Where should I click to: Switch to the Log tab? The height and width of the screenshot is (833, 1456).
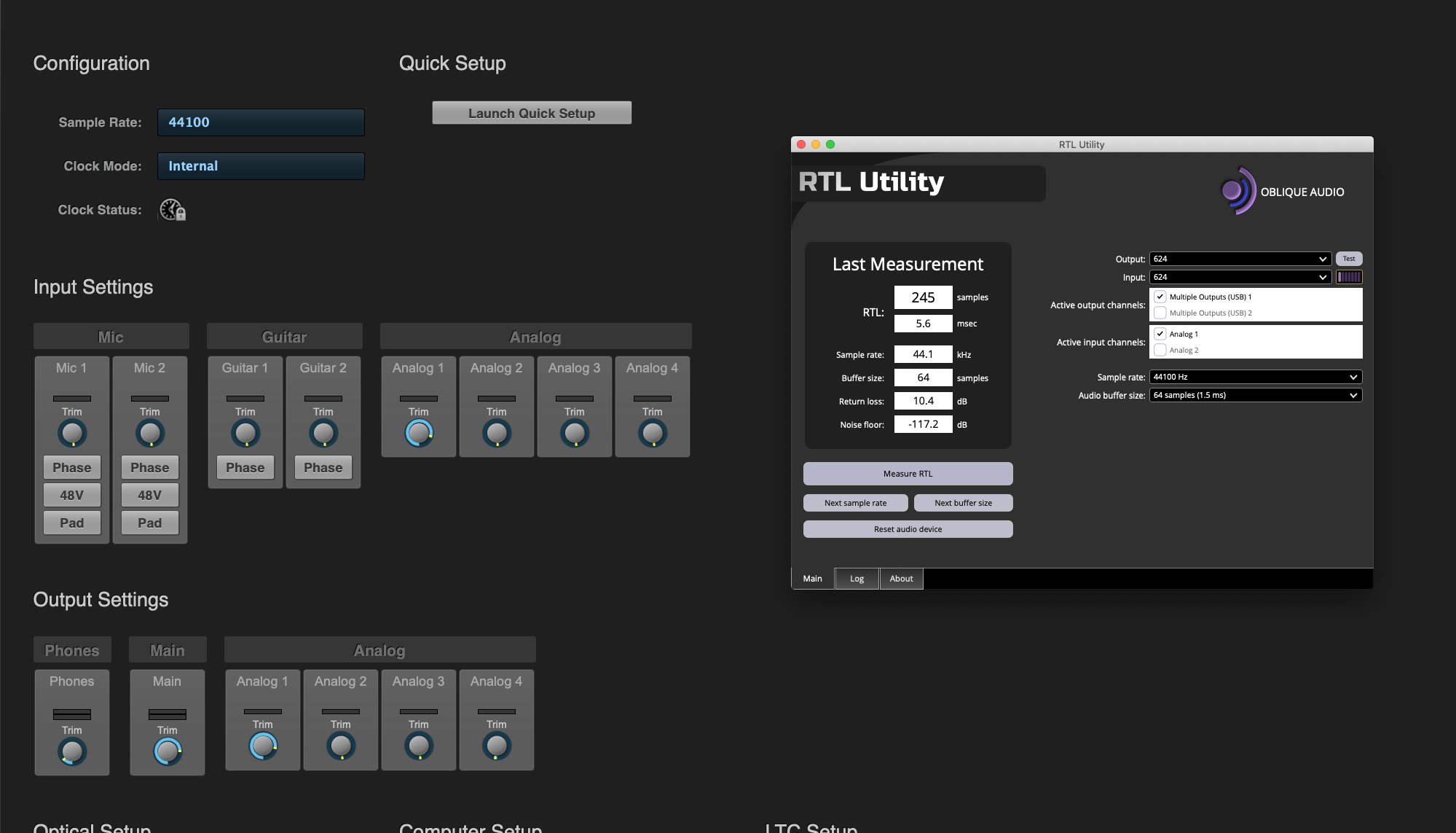[857, 579]
